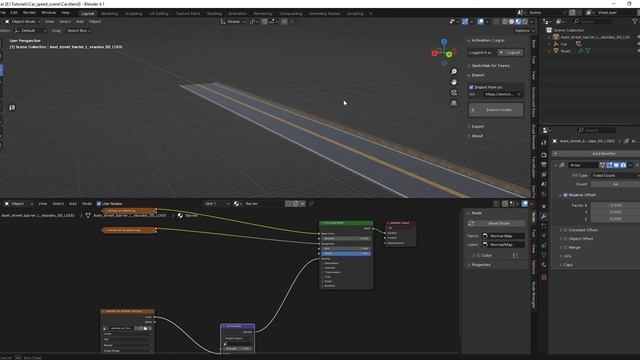The height and width of the screenshot is (360, 640).
Task: Open the Render menu
Action: click(x=29, y=13)
